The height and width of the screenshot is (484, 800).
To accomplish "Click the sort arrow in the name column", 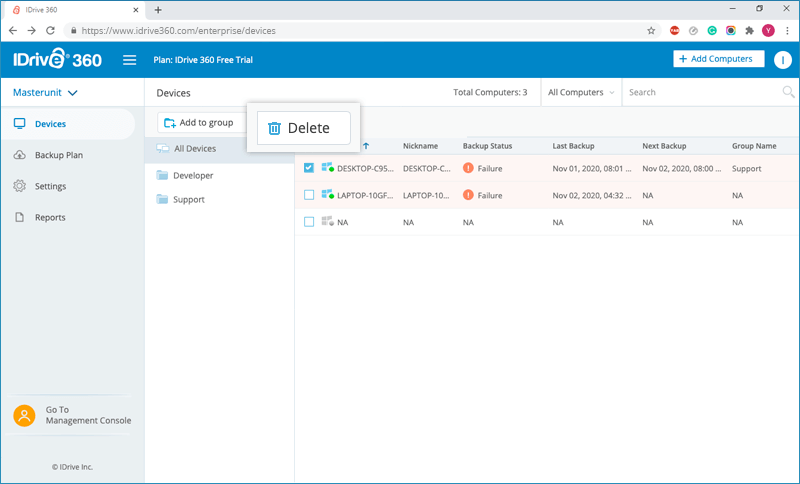I will pyautogui.click(x=366, y=146).
